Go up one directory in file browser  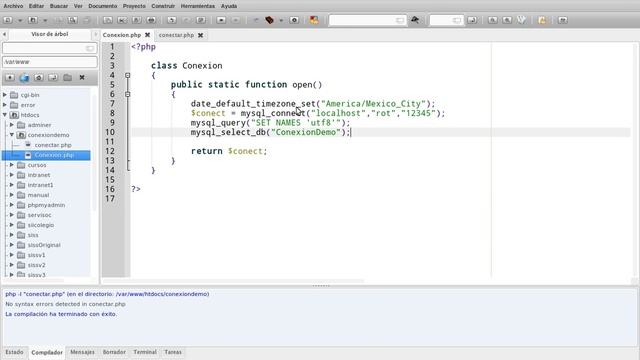click(x=10, y=78)
